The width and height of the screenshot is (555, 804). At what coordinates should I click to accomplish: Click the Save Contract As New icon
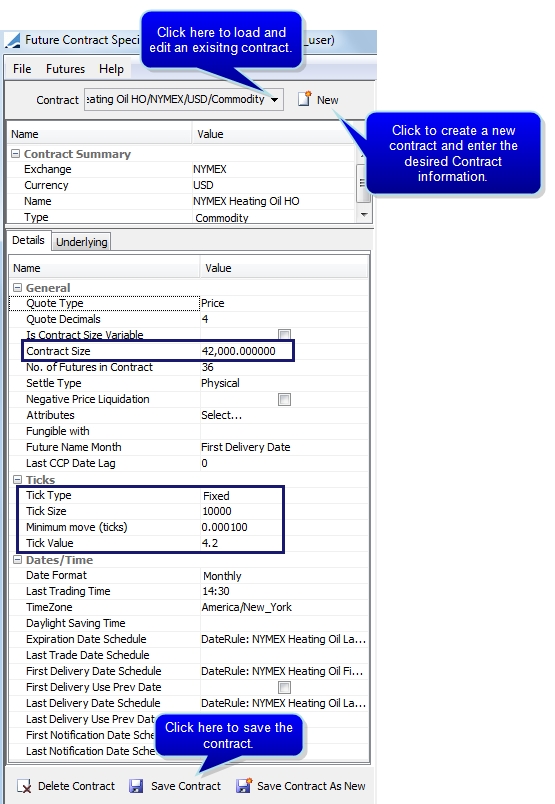coord(244,786)
